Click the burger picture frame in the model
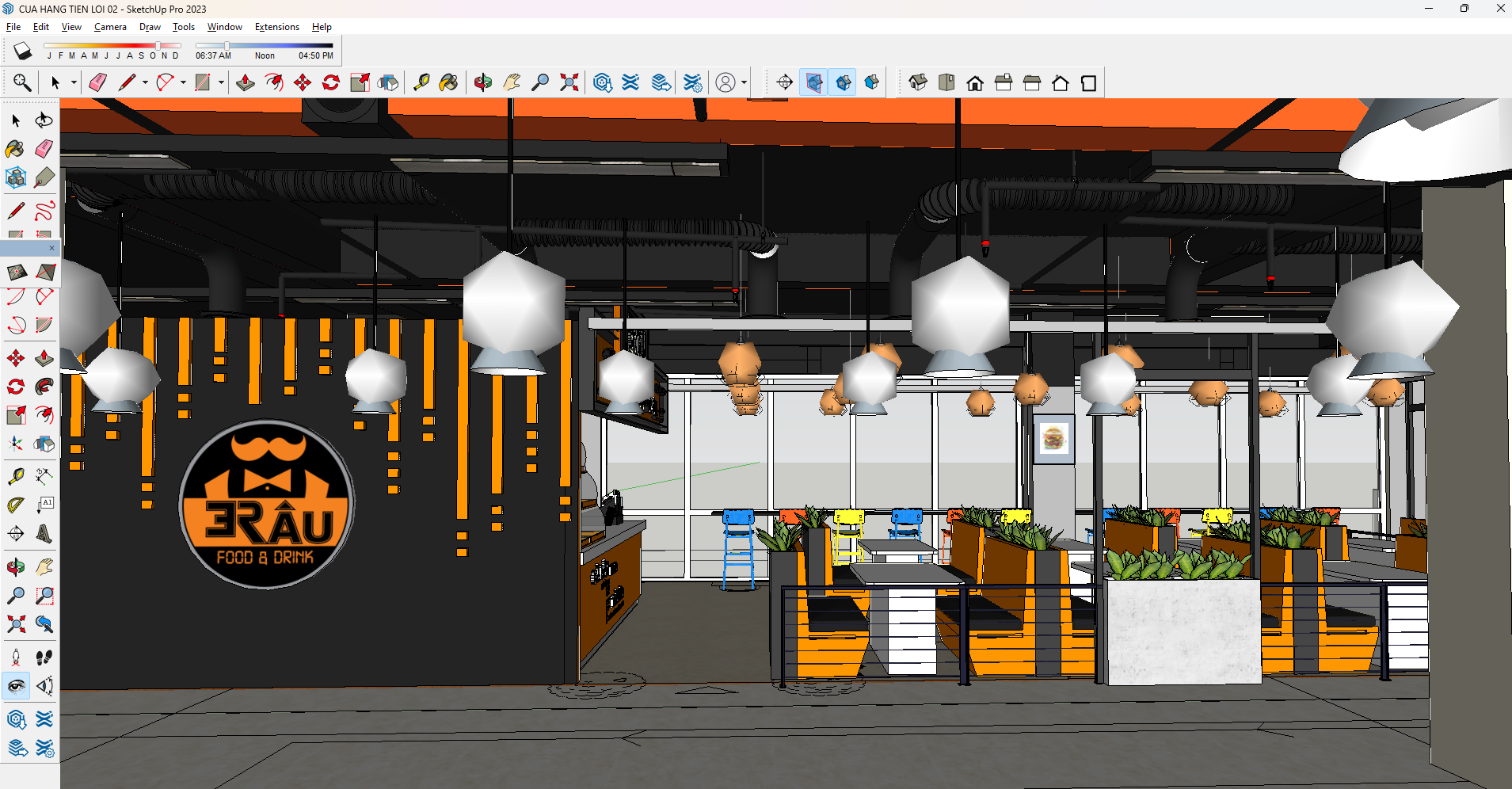1512x789 pixels. click(x=1054, y=439)
